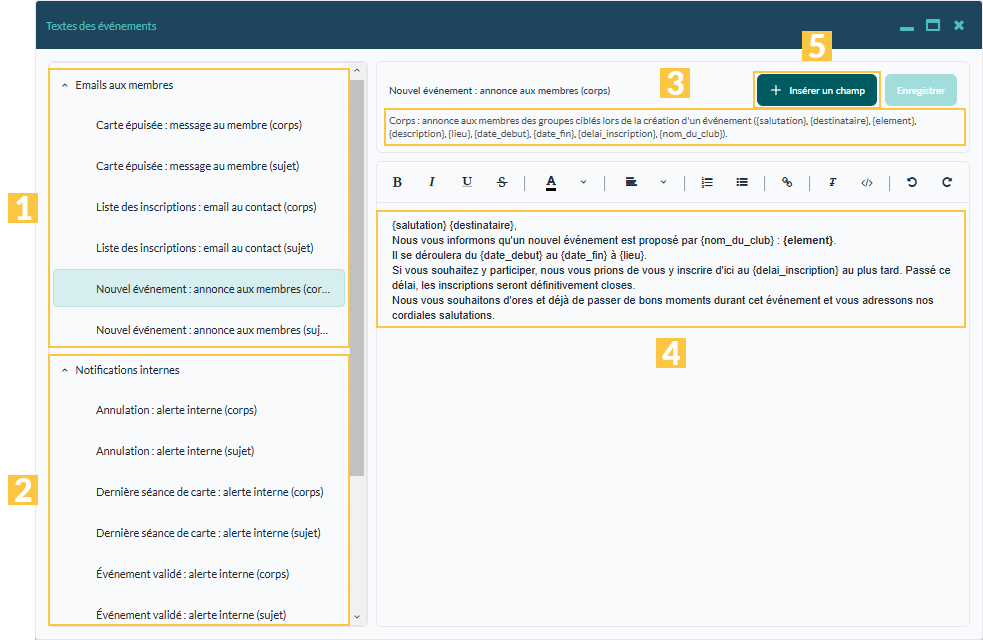The height and width of the screenshot is (640, 983).
Task: Clear text formatting
Action: click(832, 182)
